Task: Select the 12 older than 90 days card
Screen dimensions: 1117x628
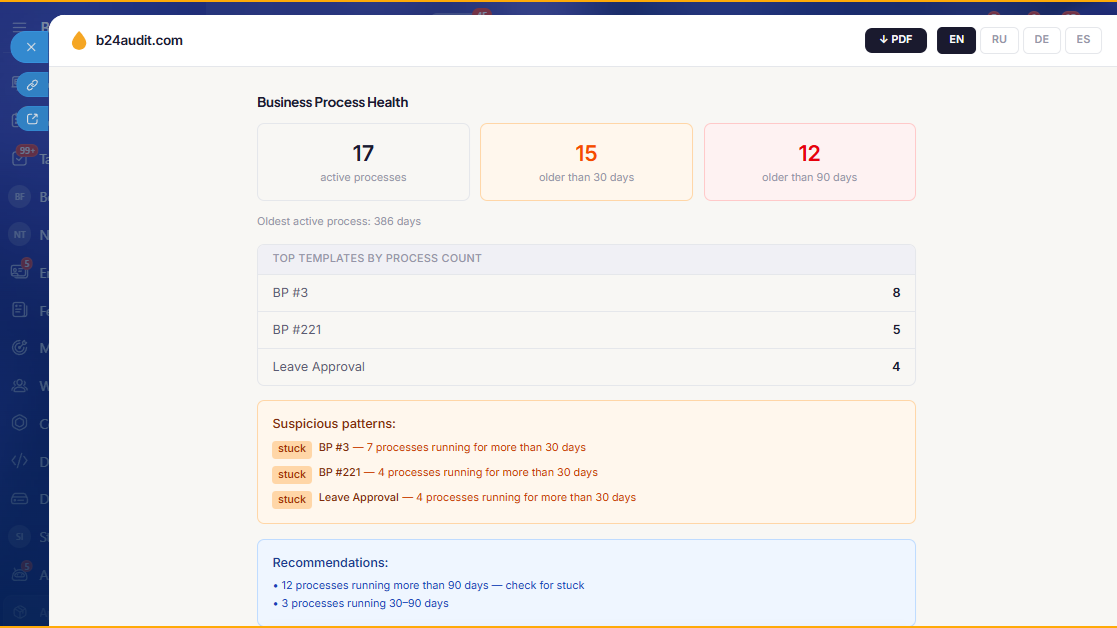Action: 809,162
